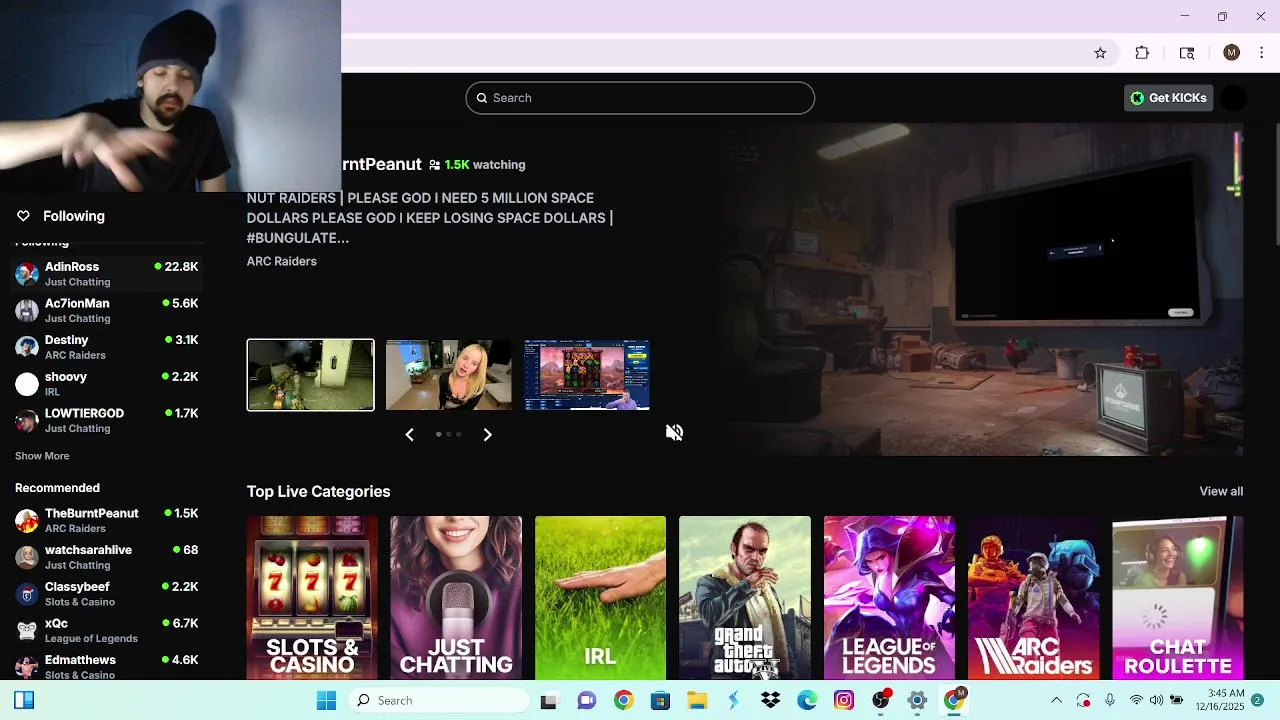Open Classybeef channel avatar
Image resolution: width=1280 pixels, height=720 pixels.
pos(27,594)
